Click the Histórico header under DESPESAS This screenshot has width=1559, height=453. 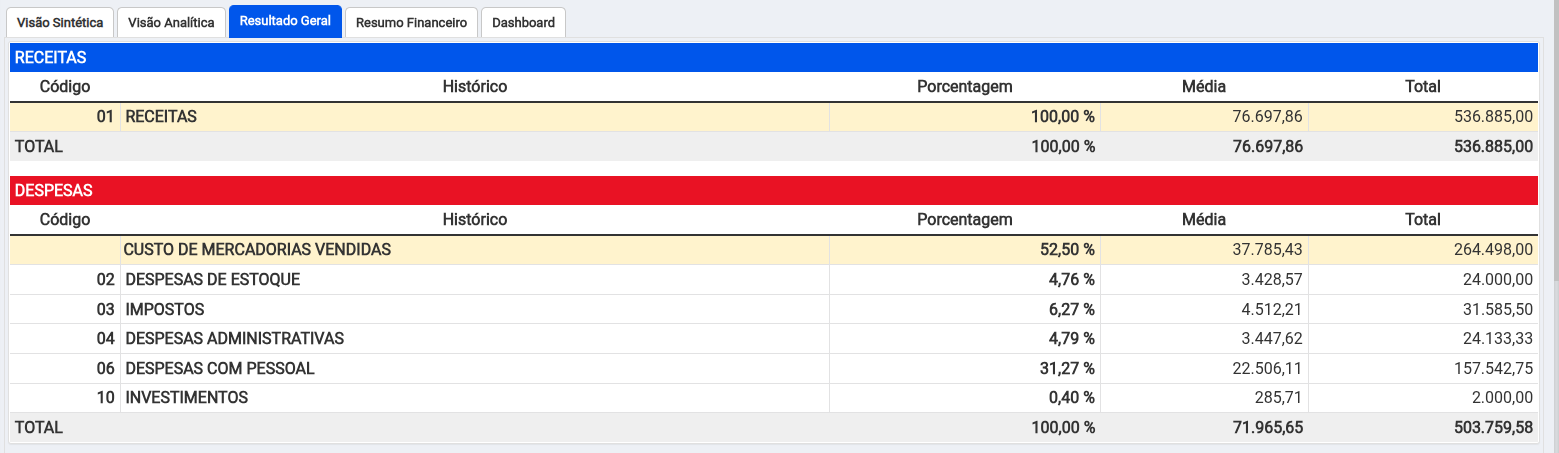(474, 219)
